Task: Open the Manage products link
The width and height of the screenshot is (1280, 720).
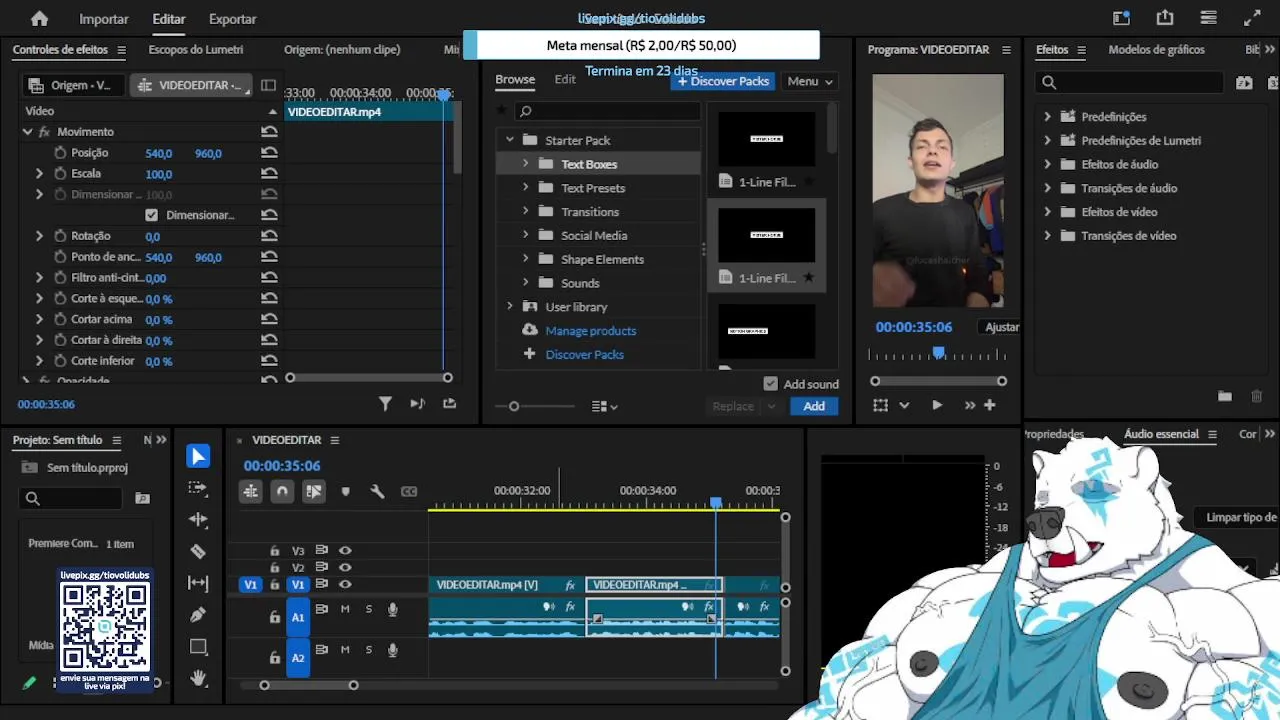Action: 590,330
